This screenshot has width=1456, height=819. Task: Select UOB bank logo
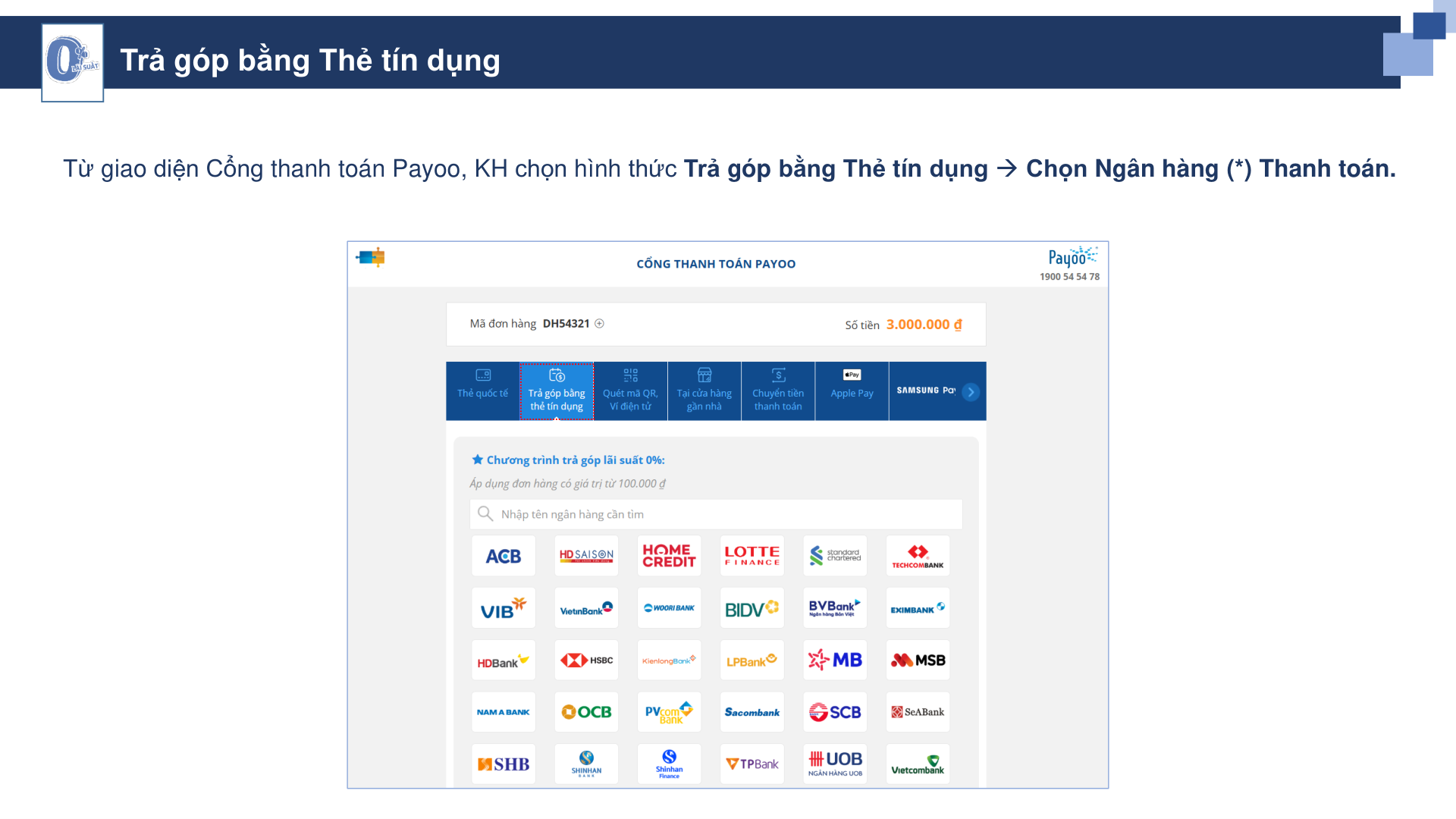(835, 764)
